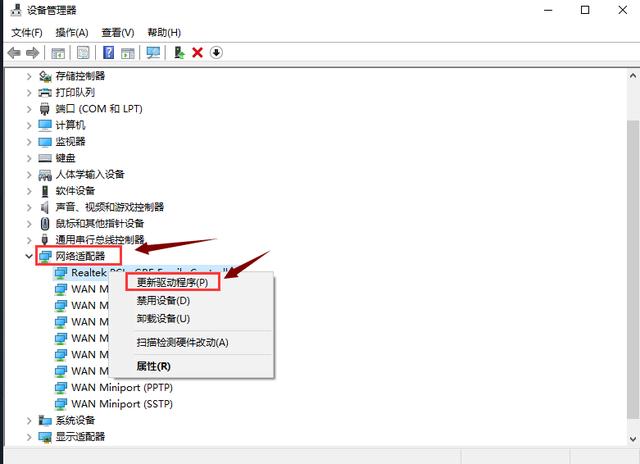Click the blue Help question-mark icon
The height and width of the screenshot is (464, 640).
pyautogui.click(x=109, y=53)
